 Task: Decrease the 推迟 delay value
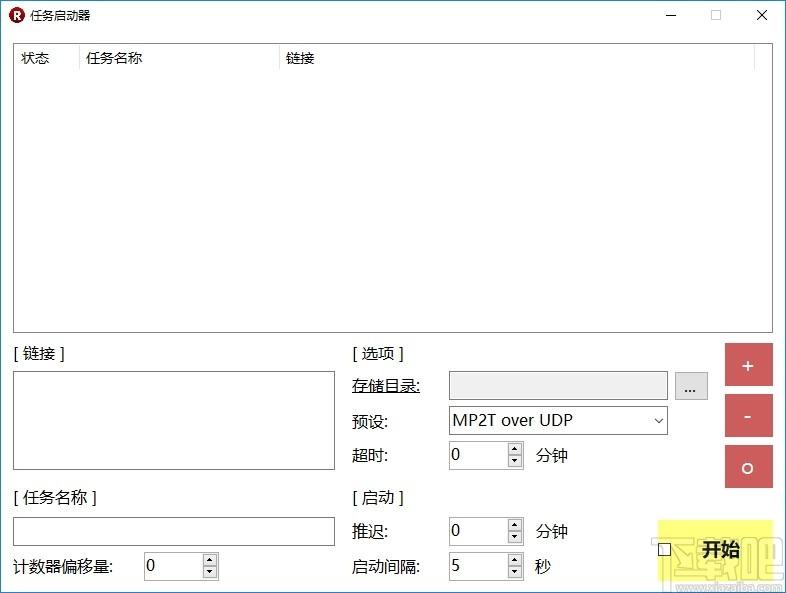click(x=515, y=537)
